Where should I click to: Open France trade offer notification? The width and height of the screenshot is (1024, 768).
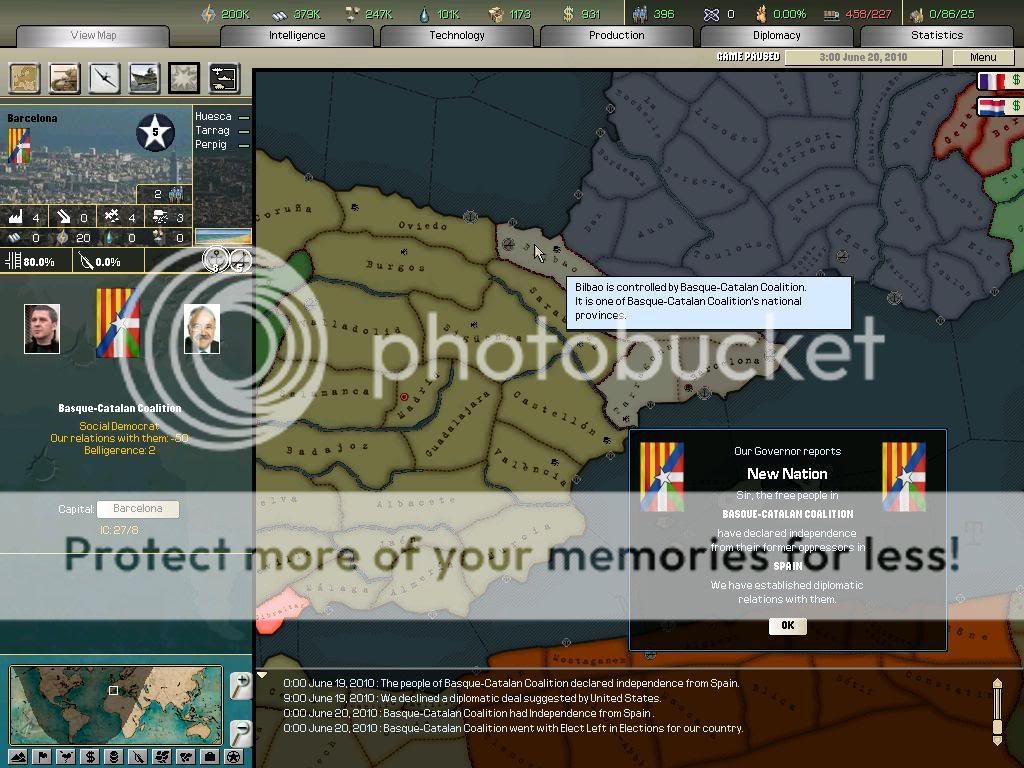(1000, 81)
